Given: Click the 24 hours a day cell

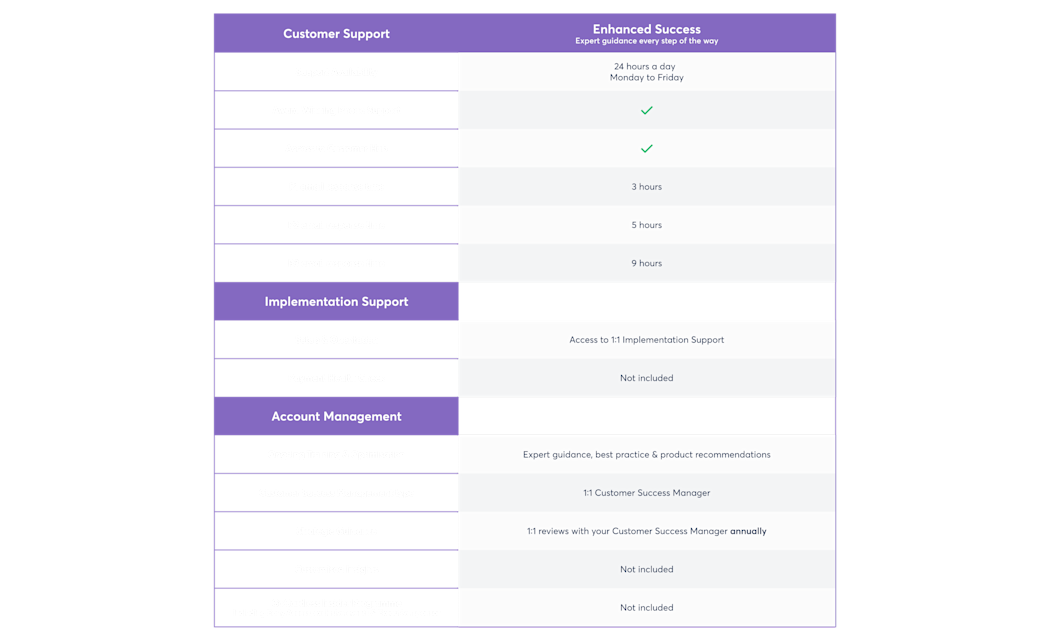Looking at the screenshot, I should (646, 72).
